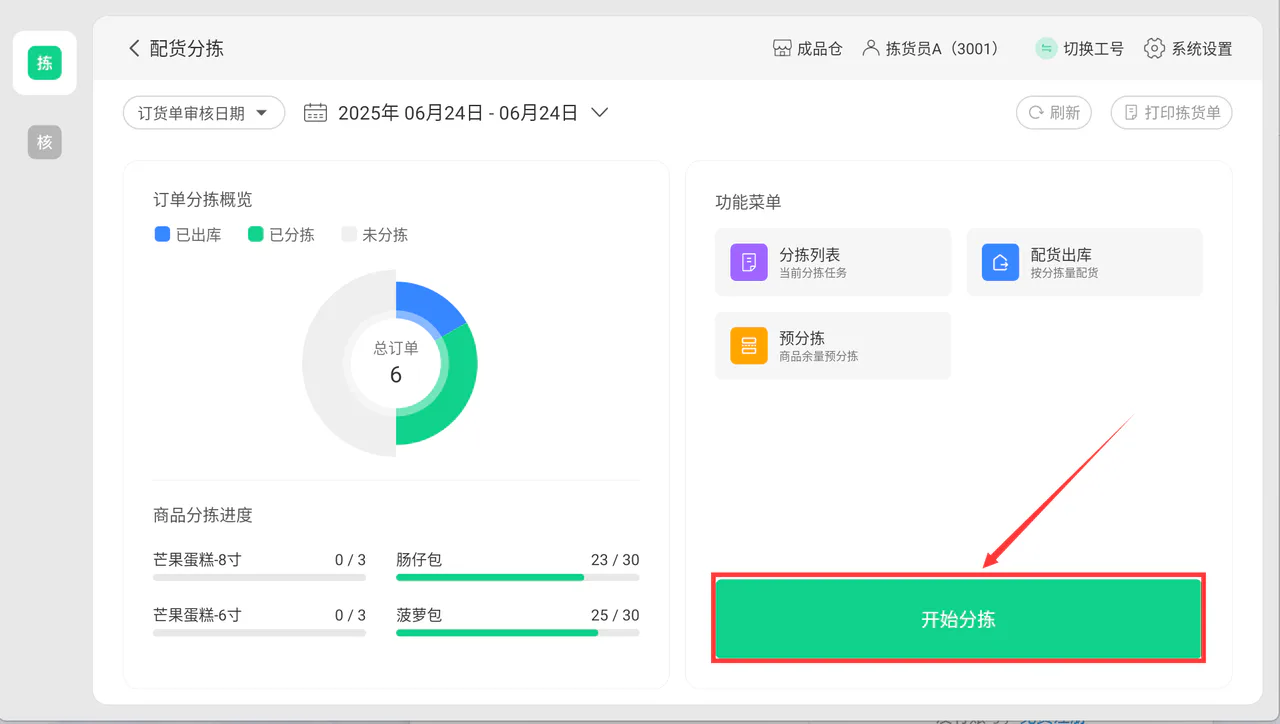The width and height of the screenshot is (1280, 724).
Task: Click the 芒果蛋糕-8寸 progress bar
Action: point(260,577)
